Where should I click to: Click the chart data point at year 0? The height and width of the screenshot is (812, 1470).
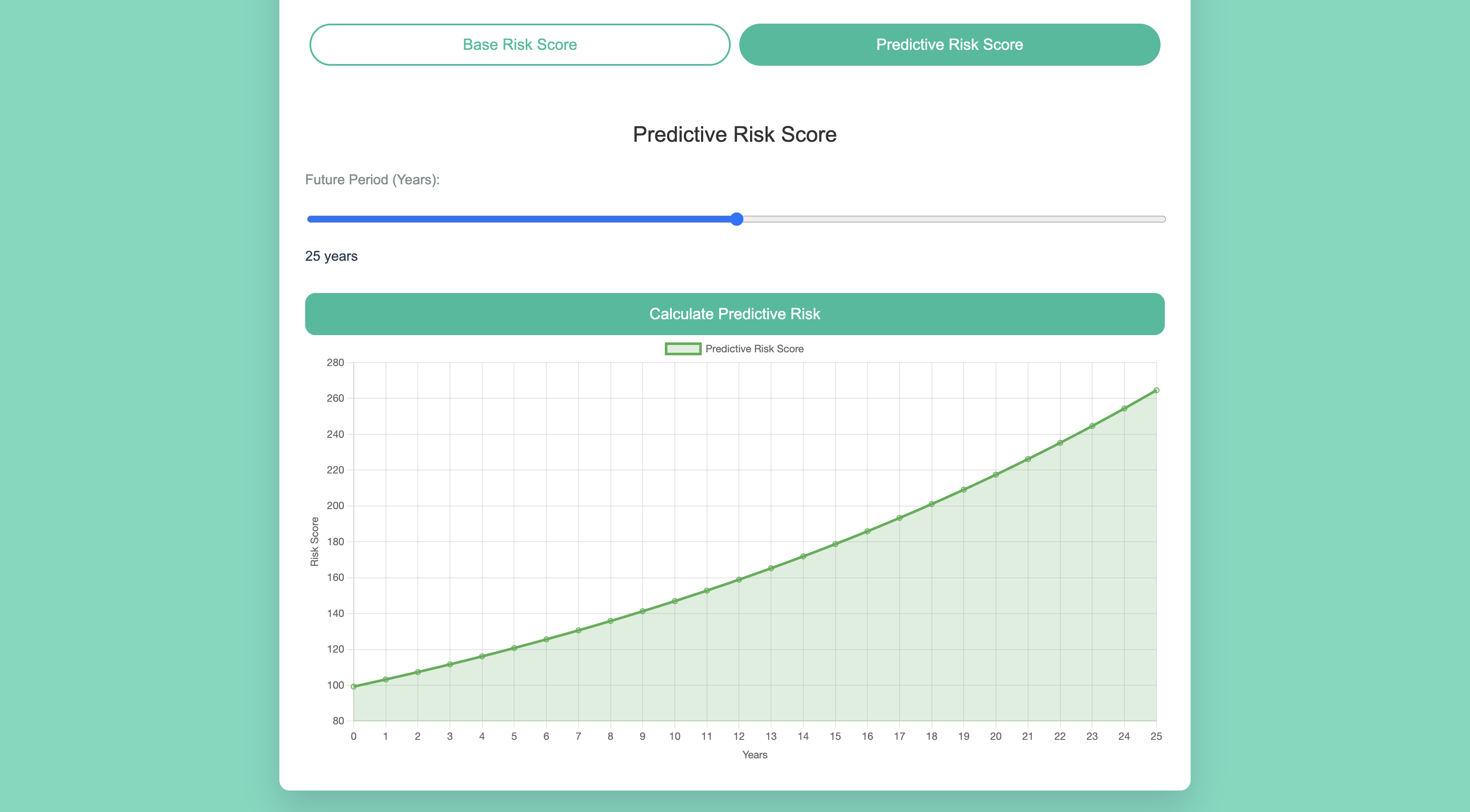[x=354, y=687]
